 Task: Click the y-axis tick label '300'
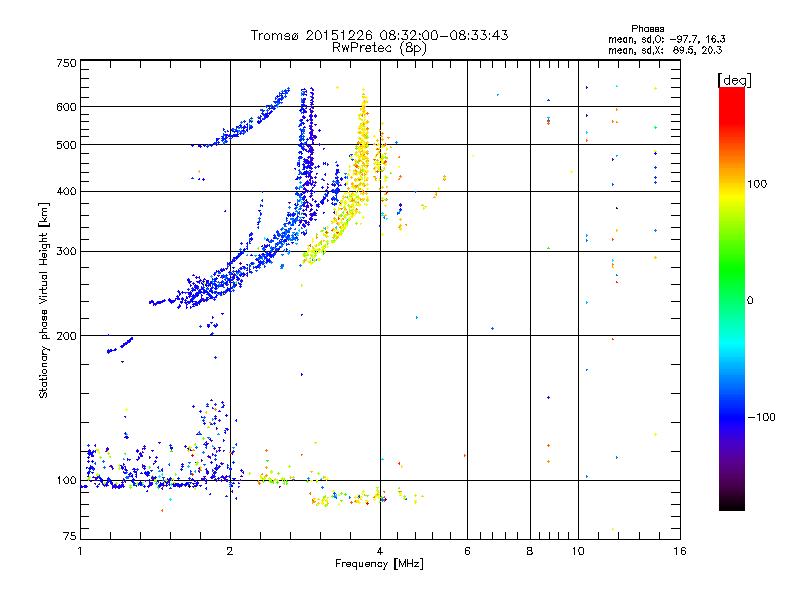pos(66,252)
